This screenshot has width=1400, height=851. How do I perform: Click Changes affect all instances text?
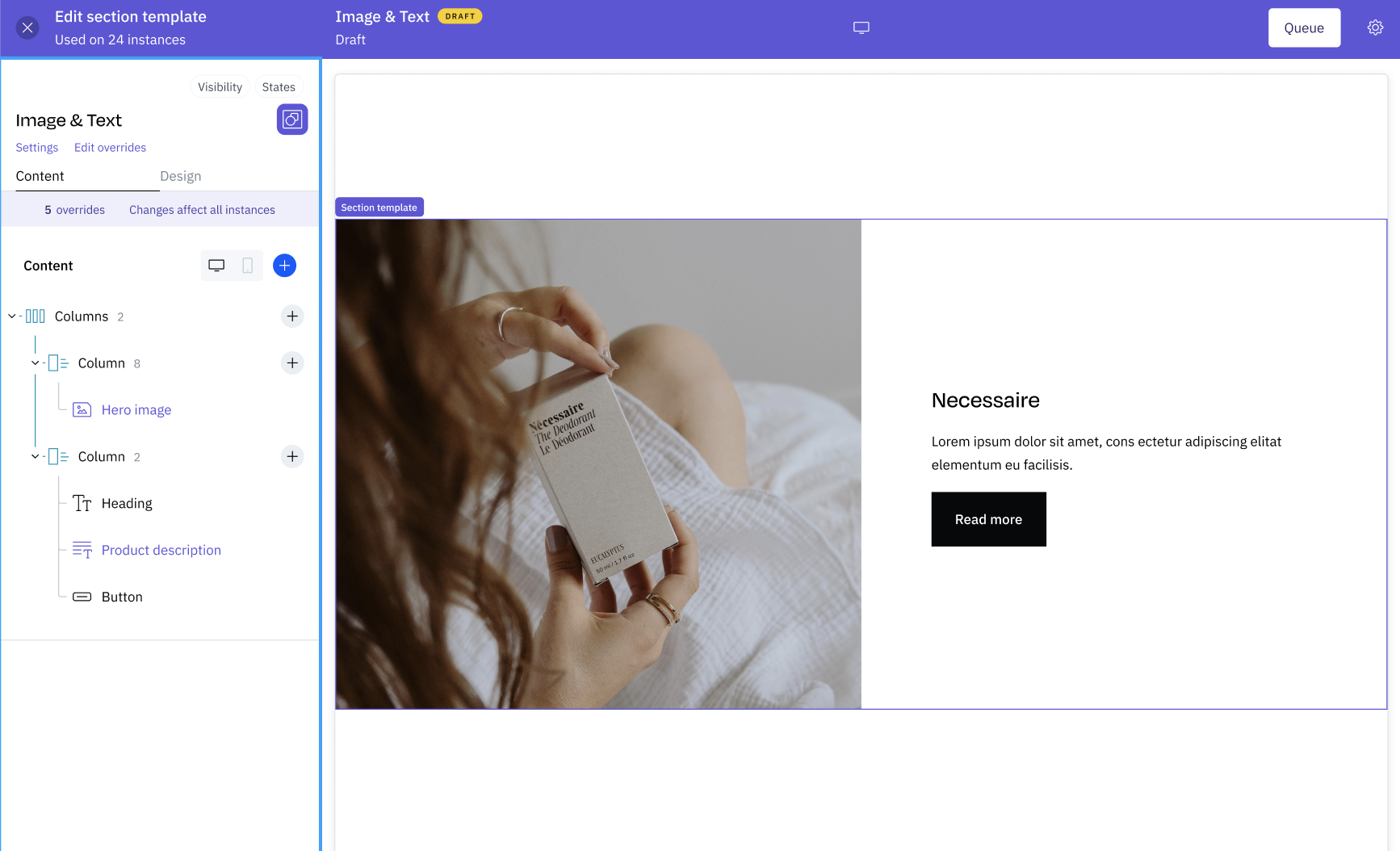[202, 210]
